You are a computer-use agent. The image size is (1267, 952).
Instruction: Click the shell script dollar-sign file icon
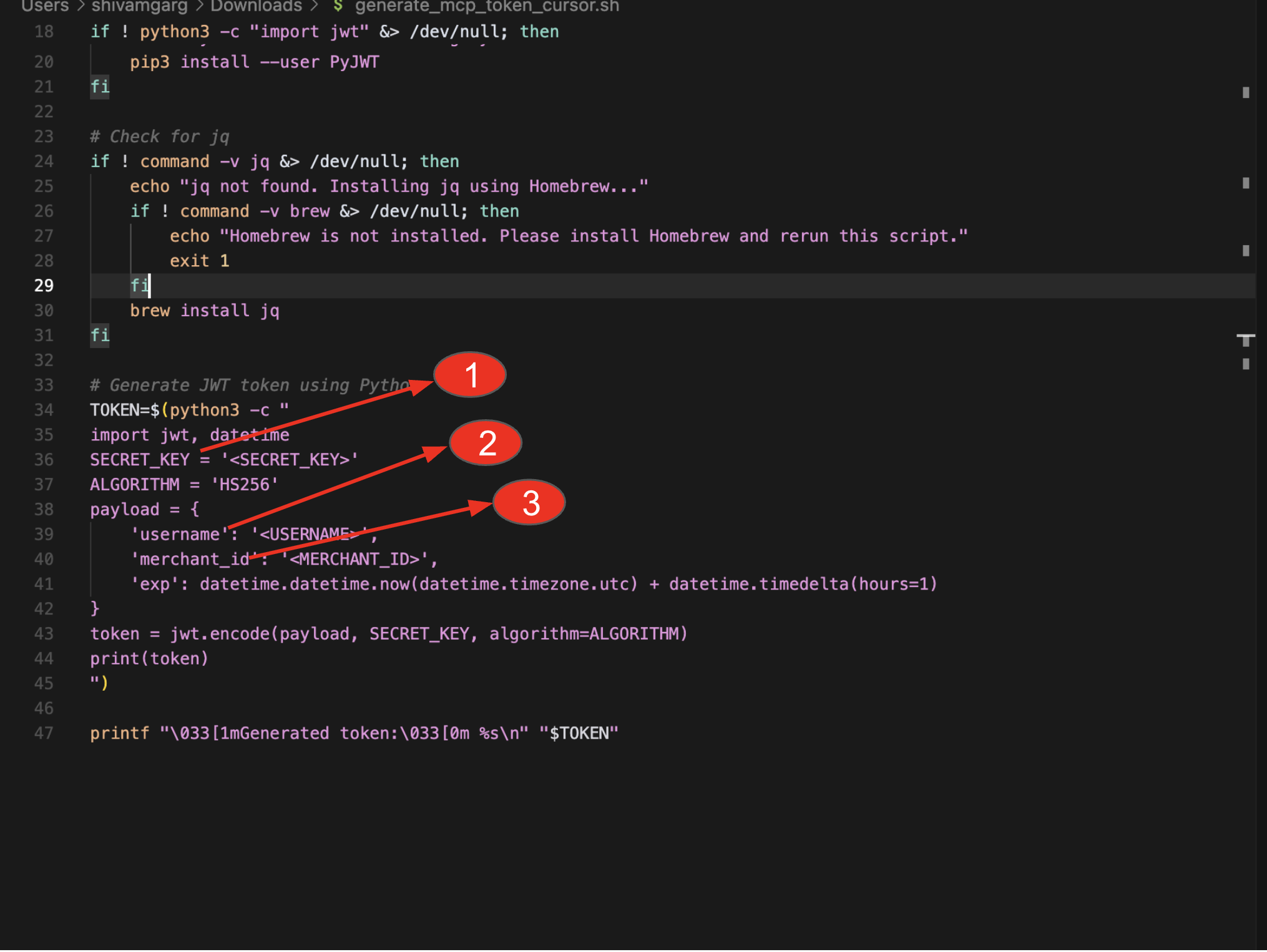coord(338,6)
